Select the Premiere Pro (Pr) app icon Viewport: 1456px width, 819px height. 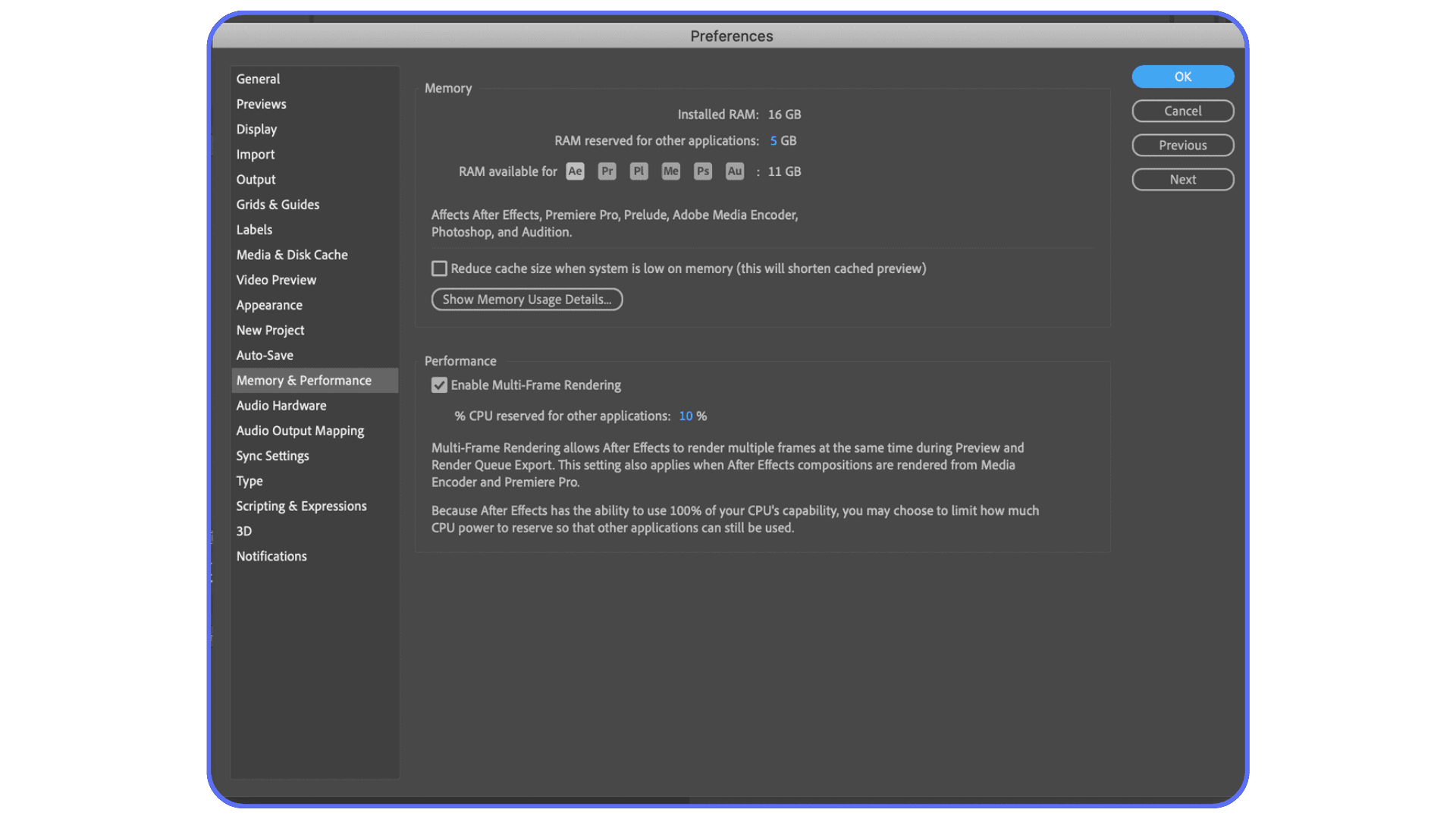click(607, 171)
